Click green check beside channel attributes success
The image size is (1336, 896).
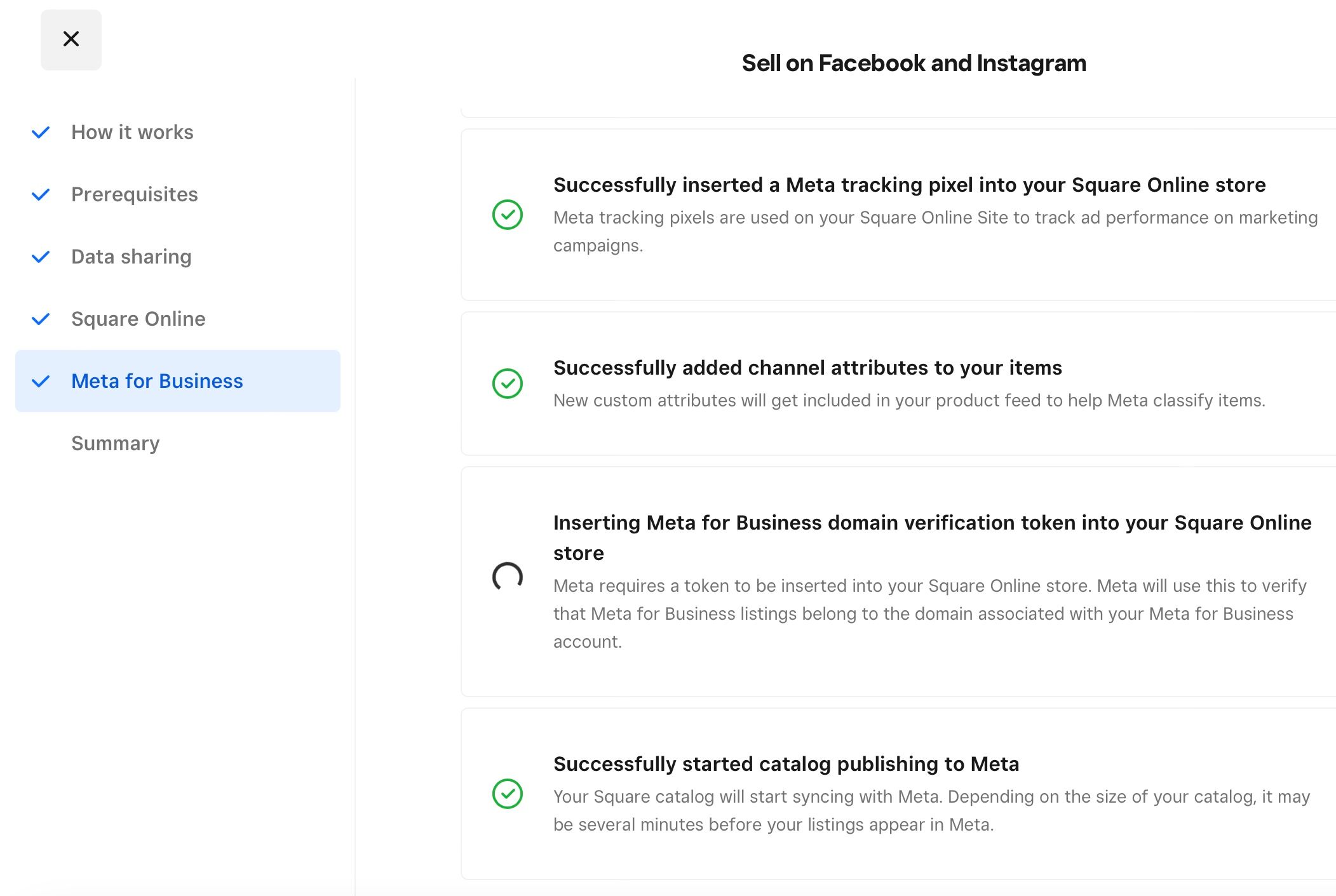click(508, 384)
